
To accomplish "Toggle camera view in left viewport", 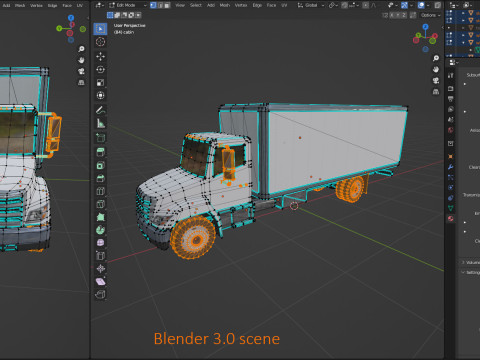I will tap(81, 71).
